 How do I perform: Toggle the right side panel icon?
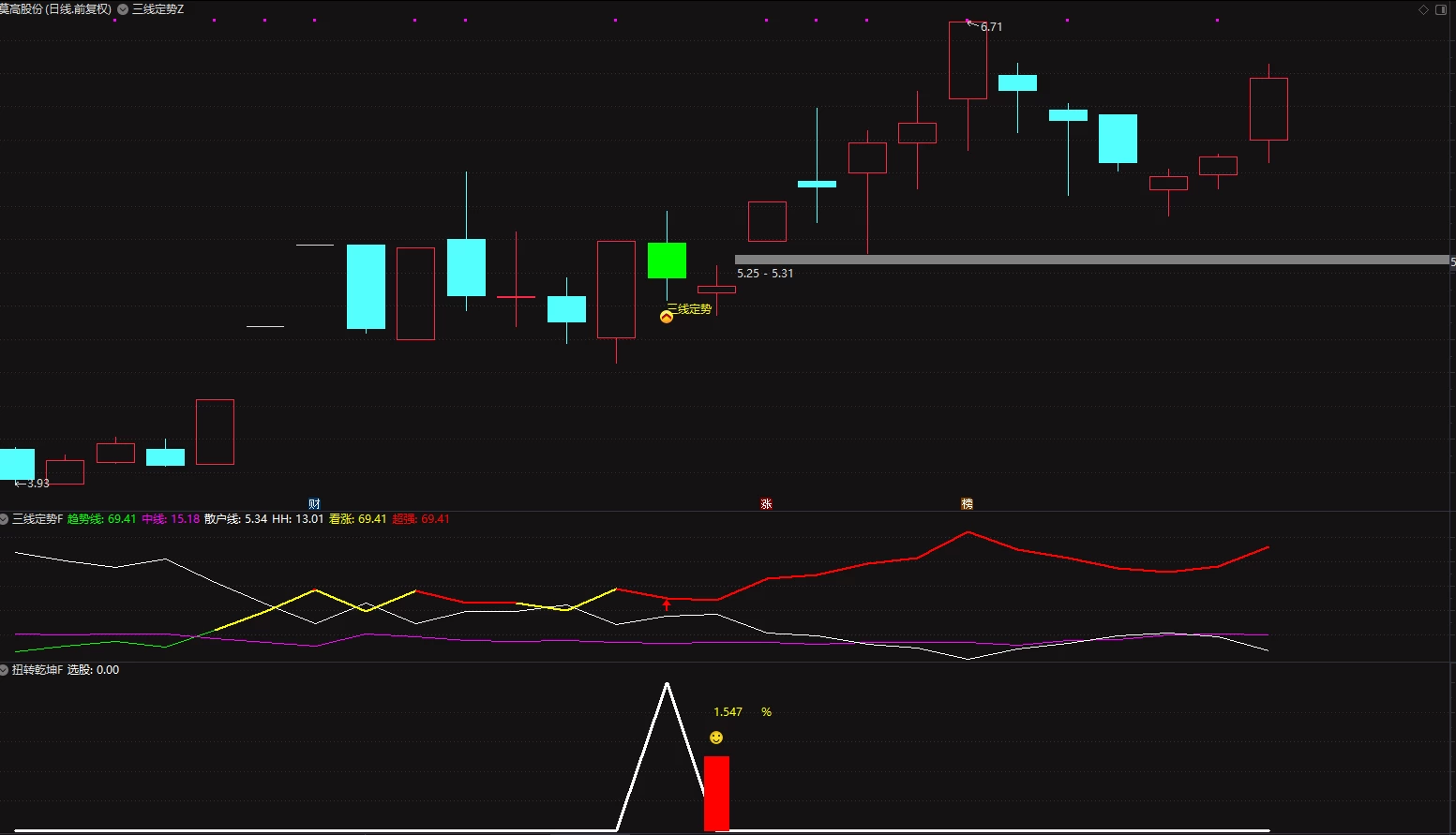click(x=1441, y=10)
